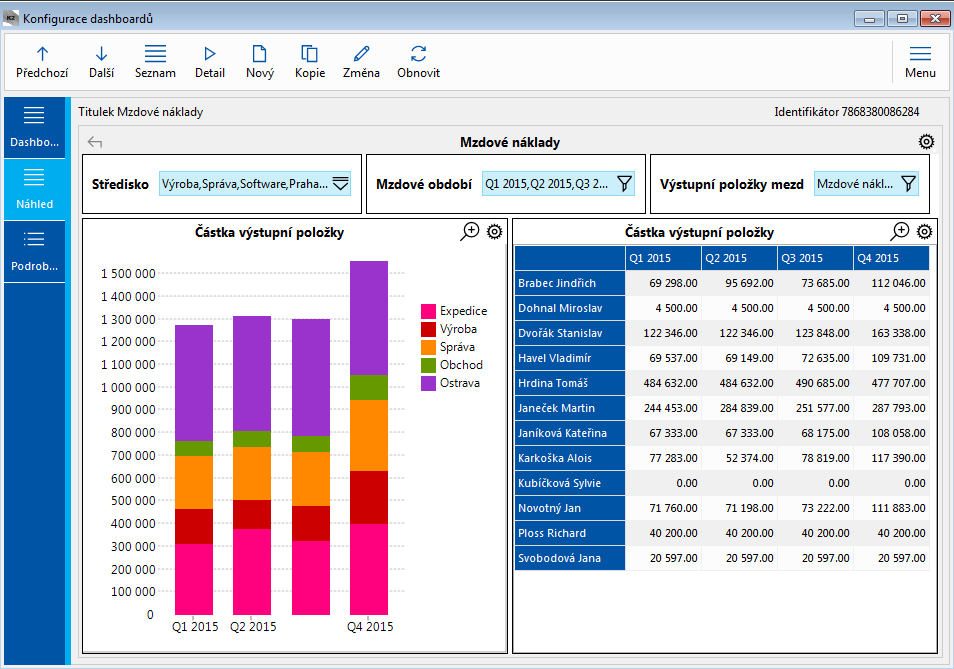The height and width of the screenshot is (669, 954).
Task: Switch to the Podrob... sidebar tab
Action: [34, 251]
